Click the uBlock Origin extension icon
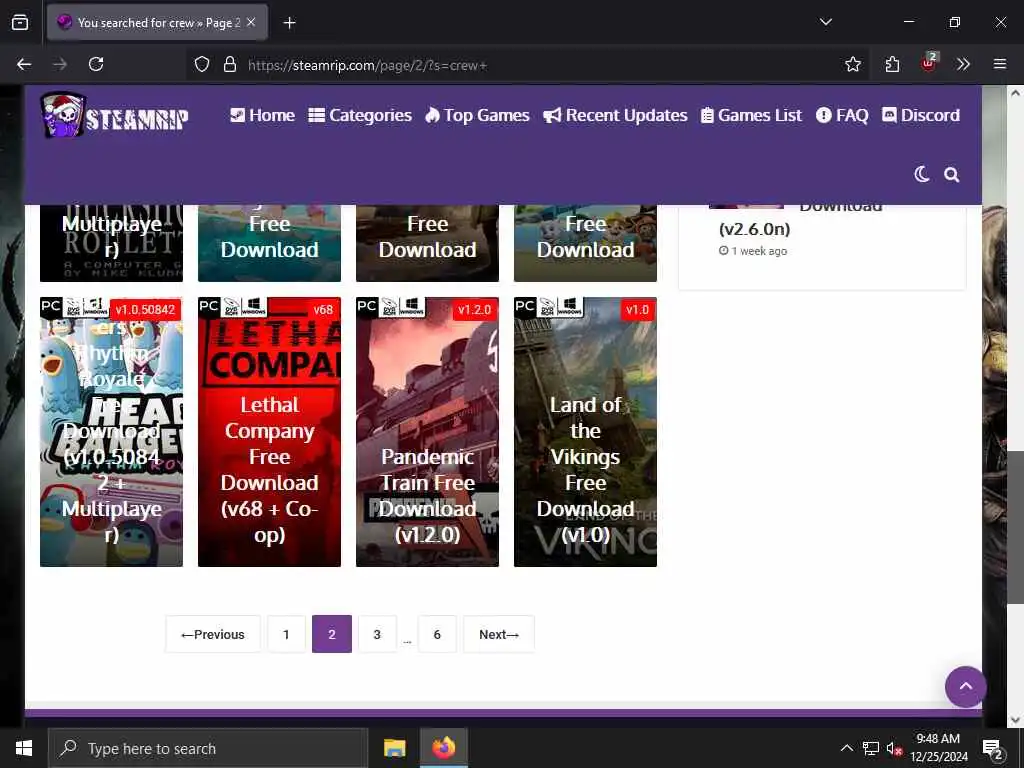This screenshot has height=768, width=1024. (929, 63)
